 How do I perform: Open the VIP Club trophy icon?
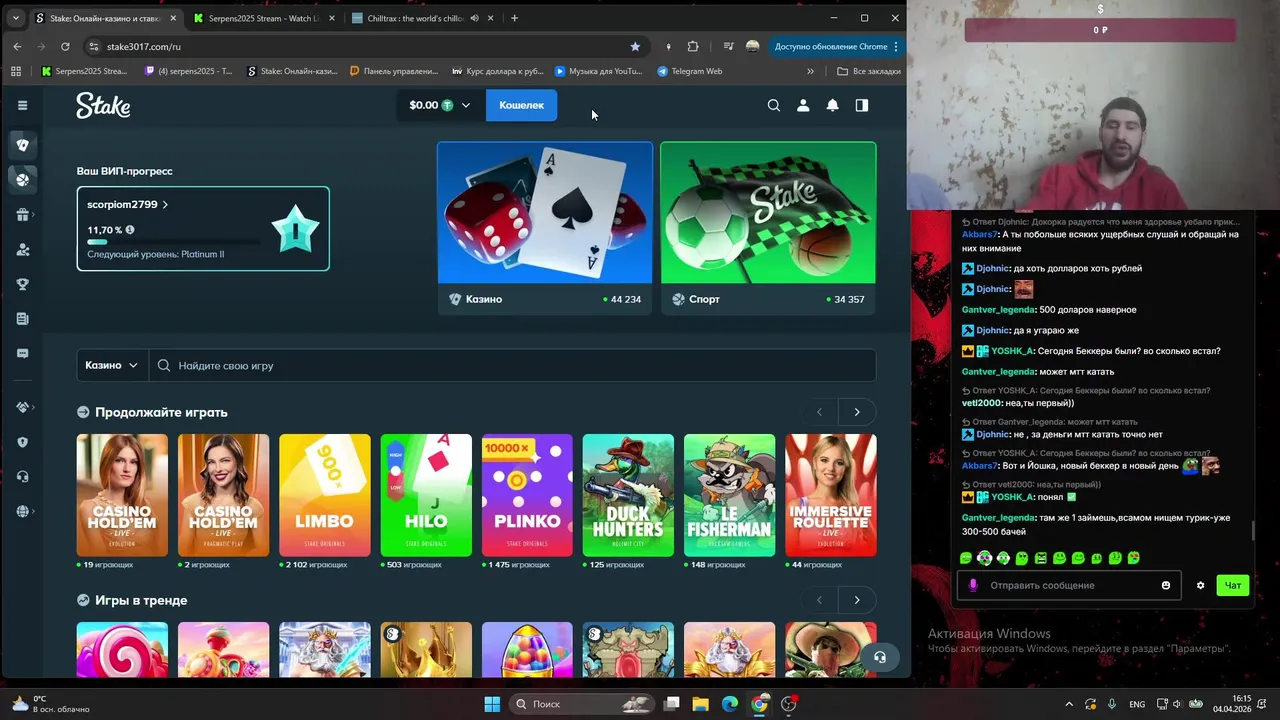(x=22, y=284)
